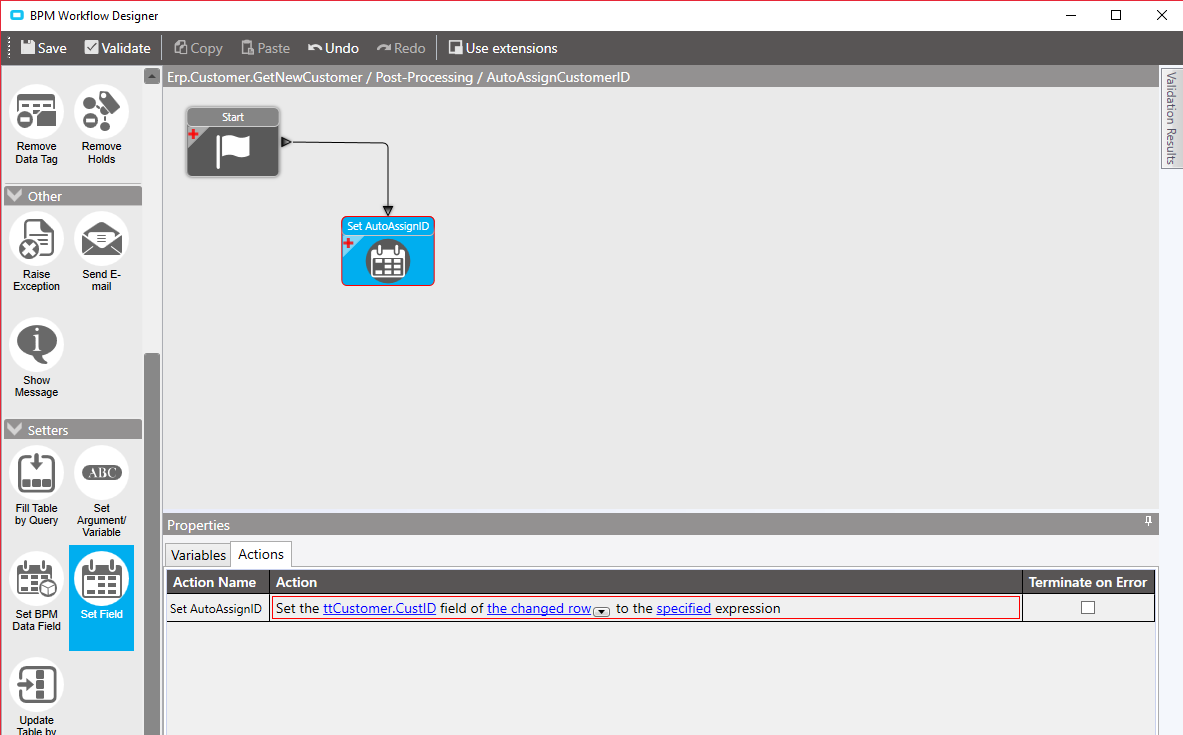Click the BPM Workflow Designer title icon
Screen dimensions: 1183x735
17,15
